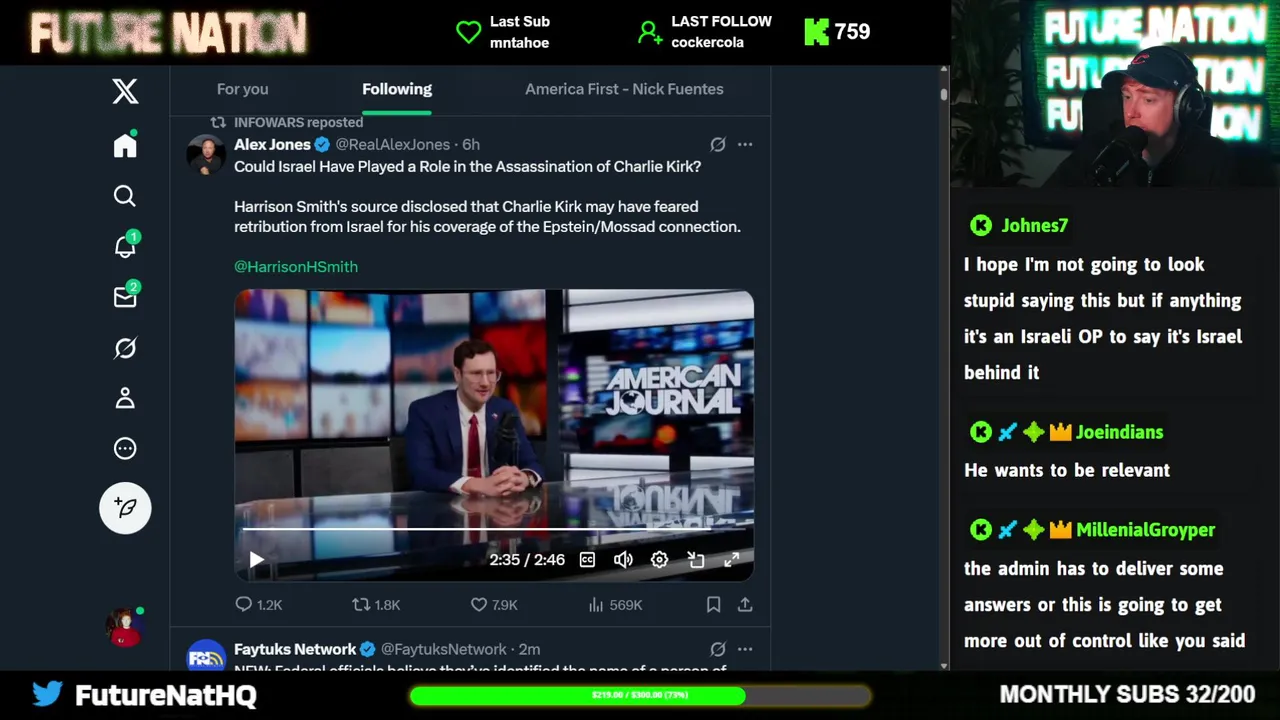Play the American Journal video
Viewport: 1280px width, 720px height.
256,560
